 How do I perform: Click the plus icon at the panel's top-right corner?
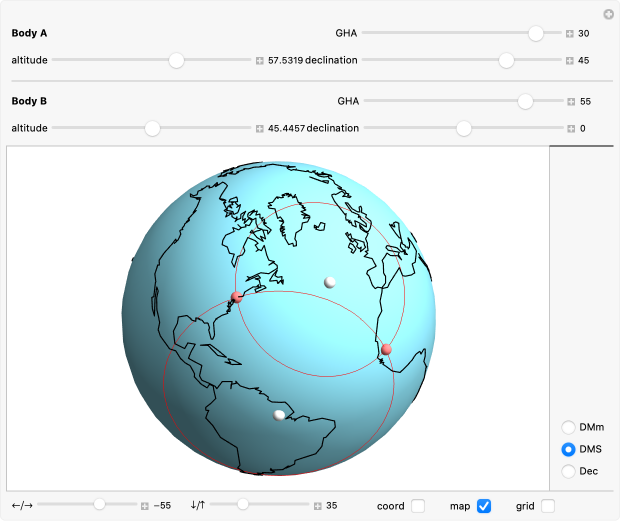pos(609,15)
